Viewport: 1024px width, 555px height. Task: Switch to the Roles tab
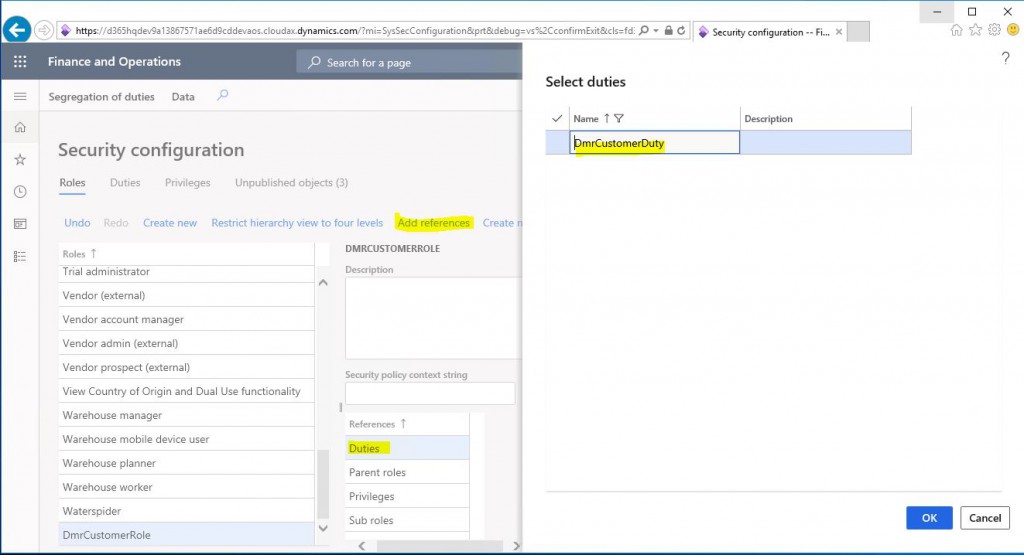pyautogui.click(x=72, y=183)
